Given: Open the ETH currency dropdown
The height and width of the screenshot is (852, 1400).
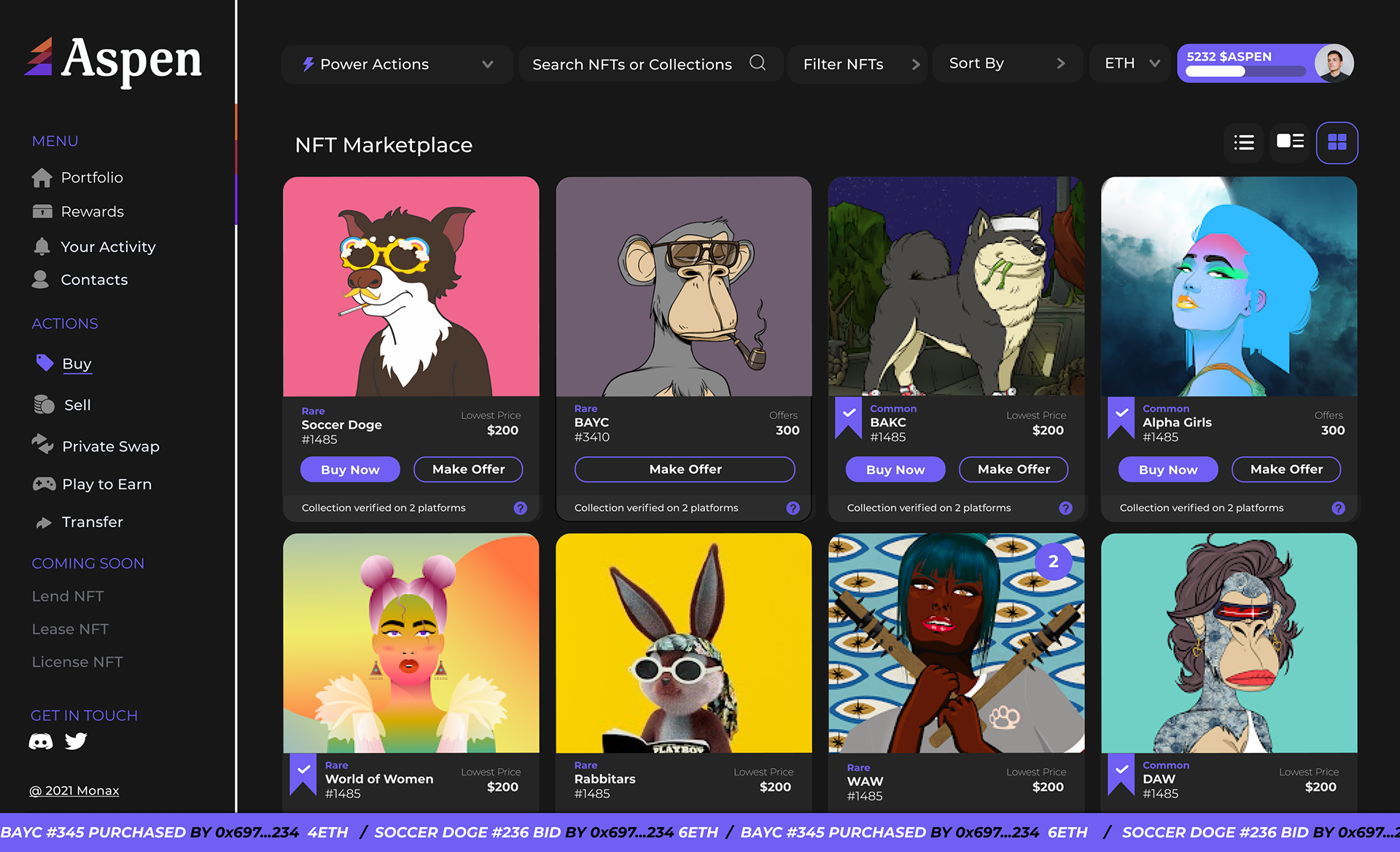Looking at the screenshot, I should 1130,63.
